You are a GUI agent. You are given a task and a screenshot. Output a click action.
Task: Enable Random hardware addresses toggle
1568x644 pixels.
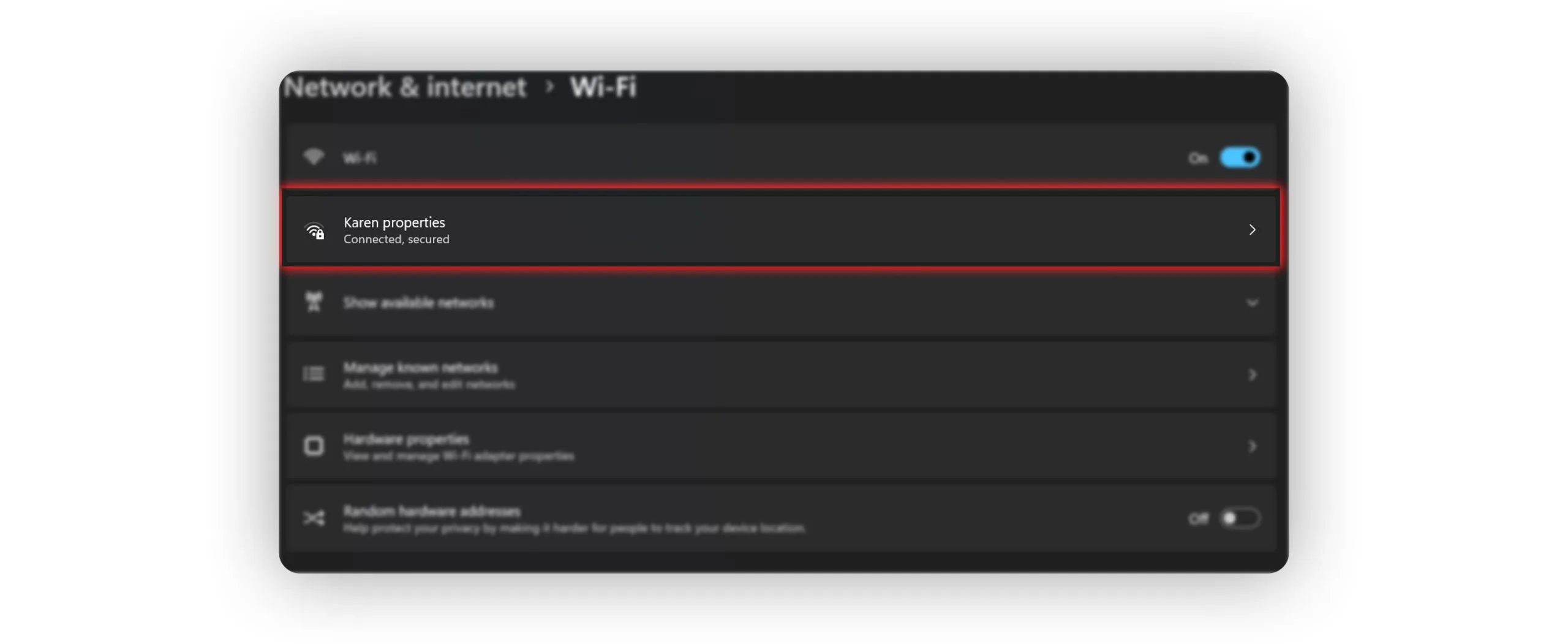(1240, 518)
